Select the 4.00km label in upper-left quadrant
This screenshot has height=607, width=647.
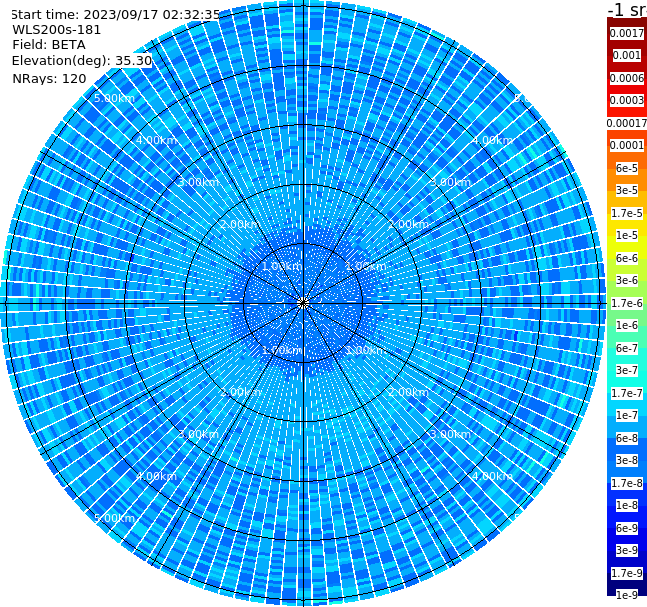[x=156, y=140]
